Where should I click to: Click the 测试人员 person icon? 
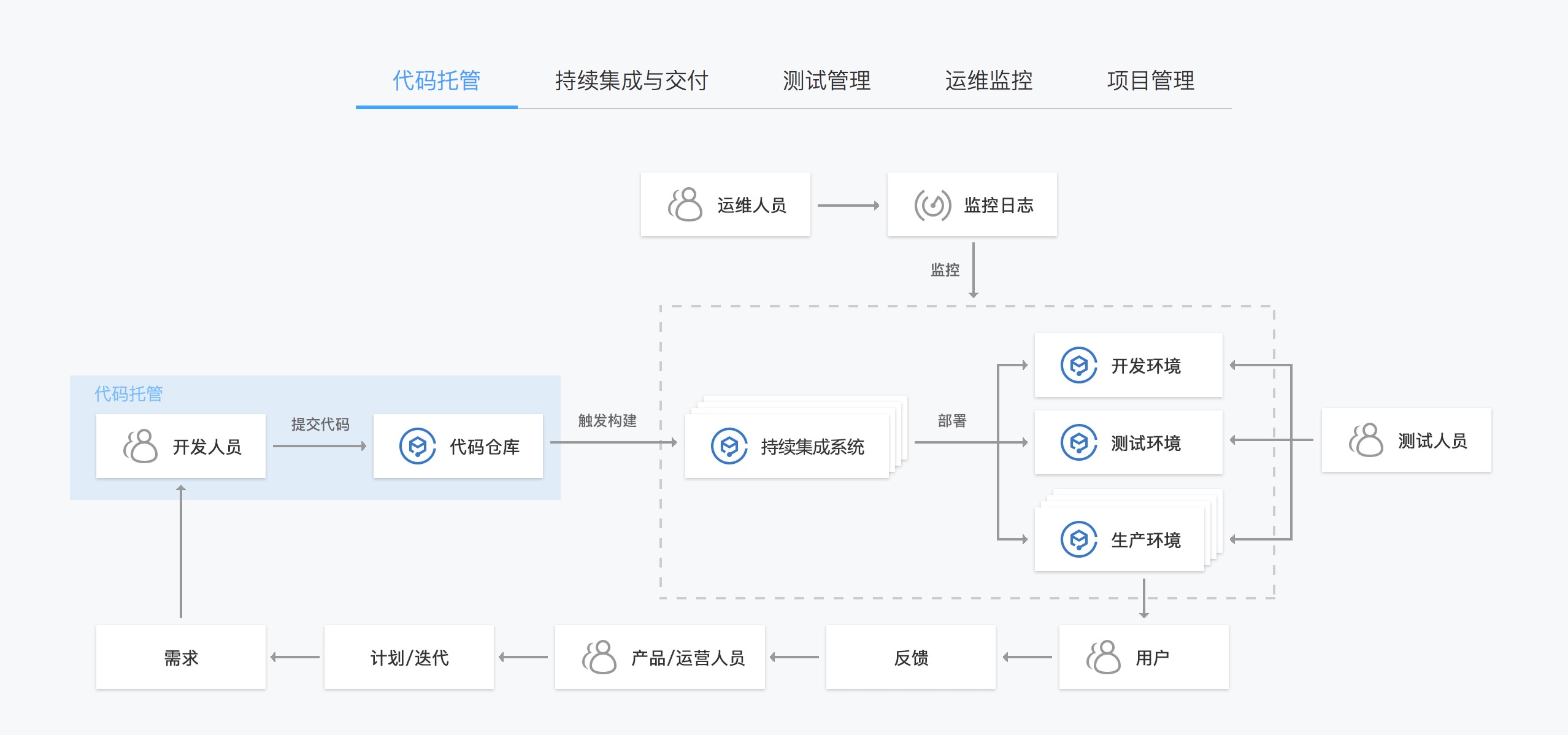[x=1366, y=440]
